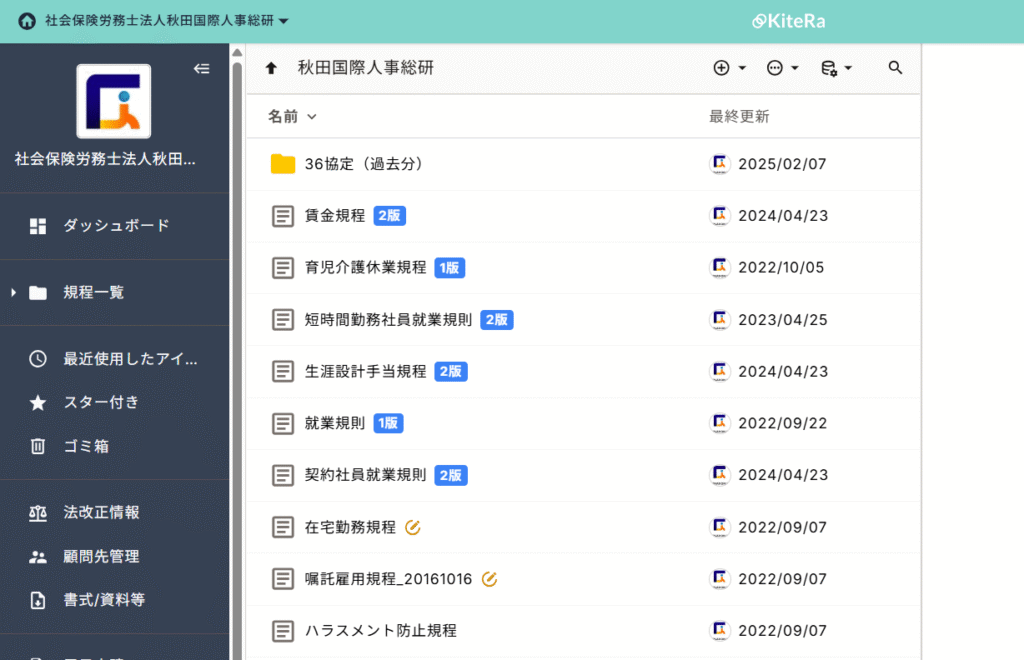Open ダッシュボード from the sidebar
The height and width of the screenshot is (660, 1024).
[116, 226]
